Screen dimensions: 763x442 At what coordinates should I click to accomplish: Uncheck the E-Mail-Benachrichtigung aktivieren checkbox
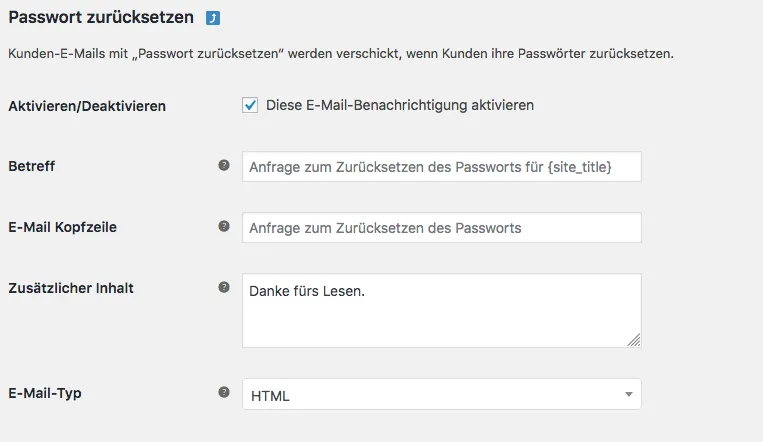(x=250, y=105)
